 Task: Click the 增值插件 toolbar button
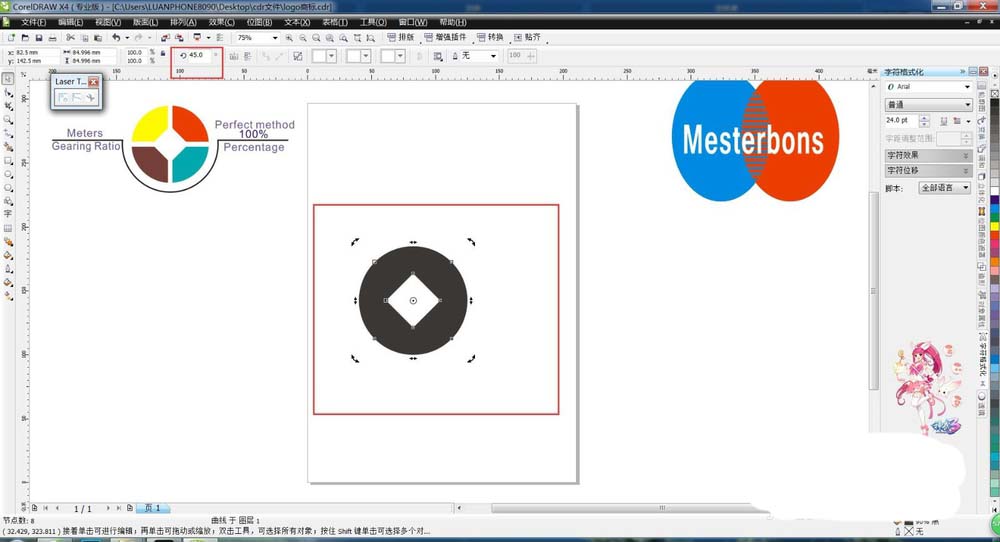(x=447, y=38)
